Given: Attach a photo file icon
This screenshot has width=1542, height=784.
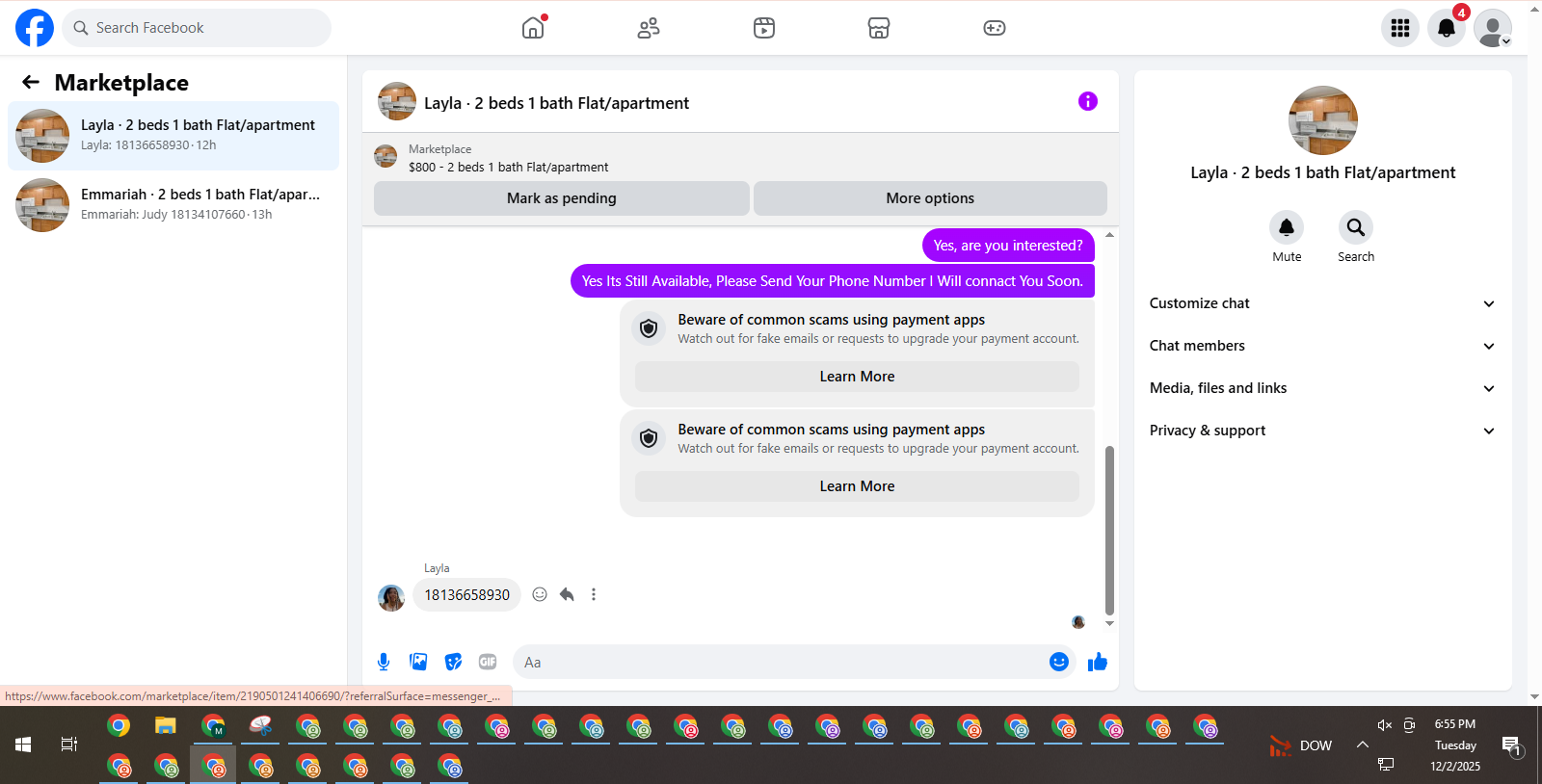Looking at the screenshot, I should (418, 662).
